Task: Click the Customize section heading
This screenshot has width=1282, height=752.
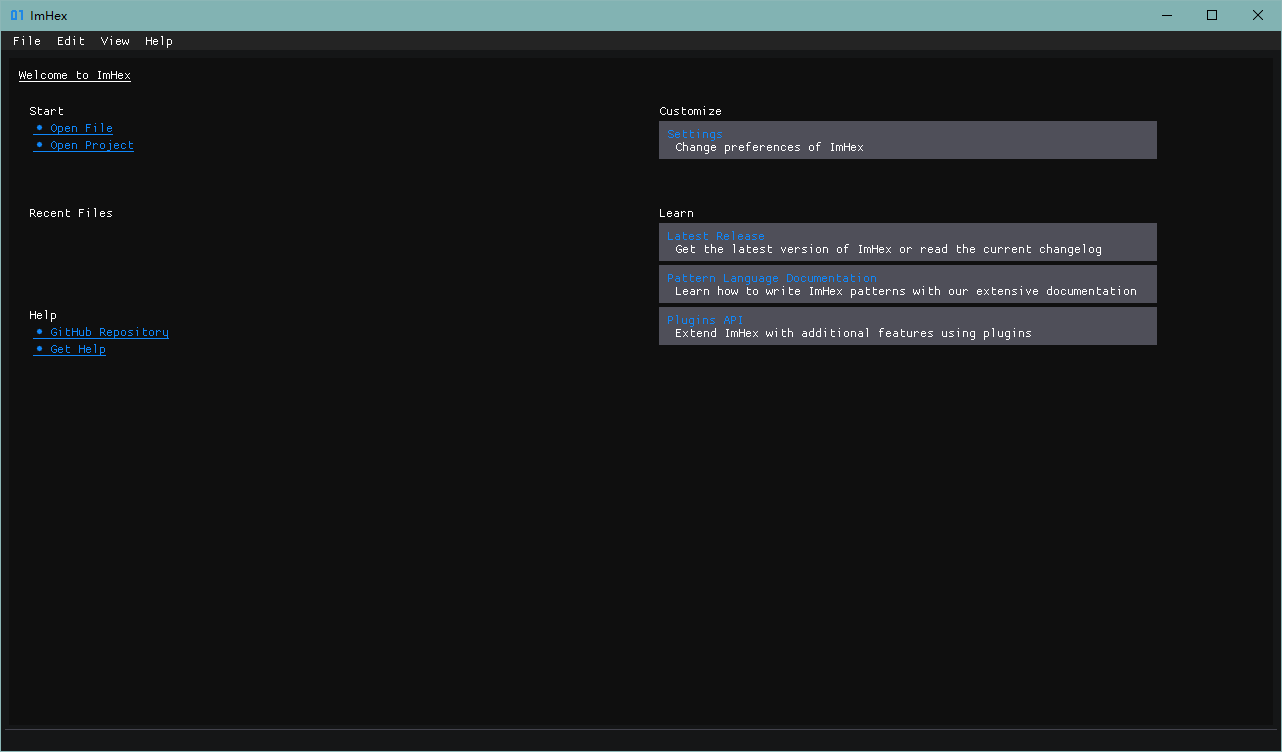Action: 690,111
